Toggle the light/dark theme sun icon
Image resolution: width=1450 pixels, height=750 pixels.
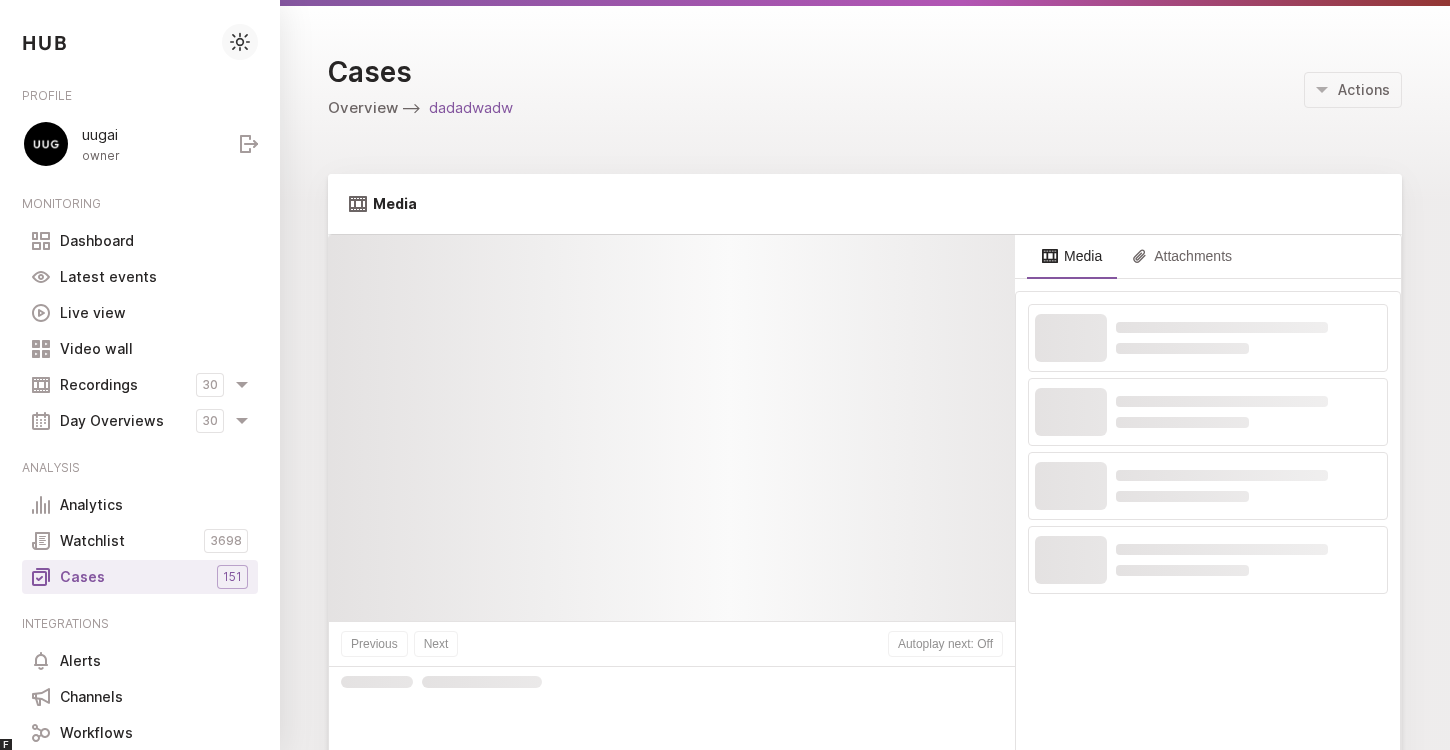coord(240,42)
